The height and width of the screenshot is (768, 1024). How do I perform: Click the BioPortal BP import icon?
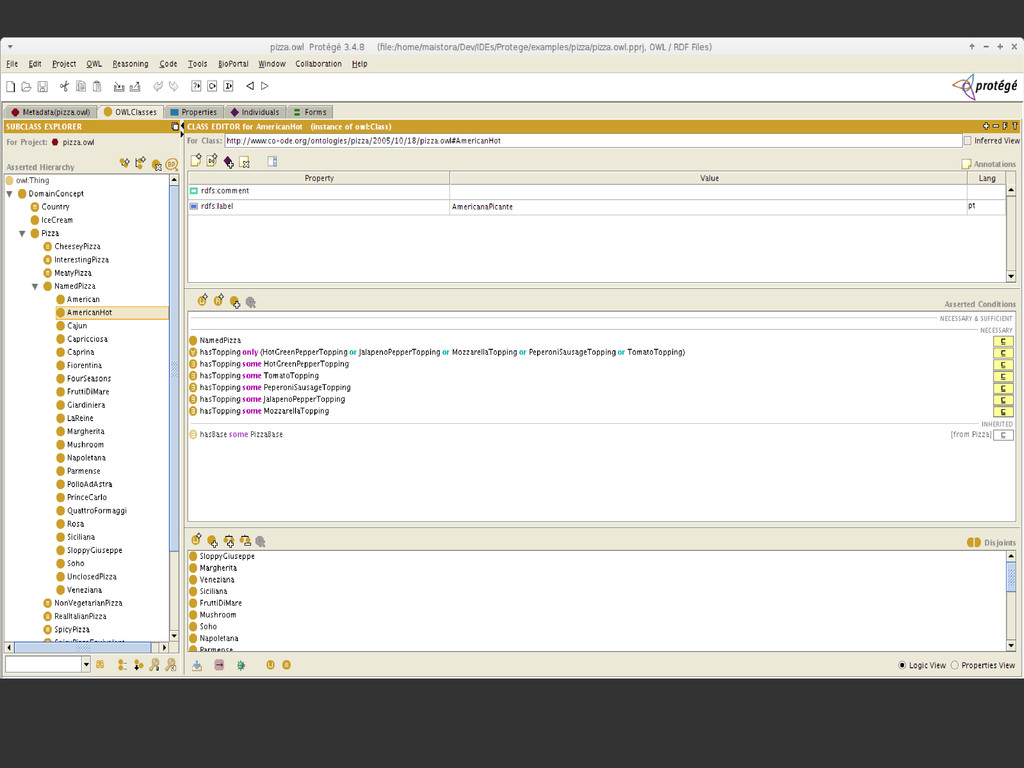click(x=171, y=165)
